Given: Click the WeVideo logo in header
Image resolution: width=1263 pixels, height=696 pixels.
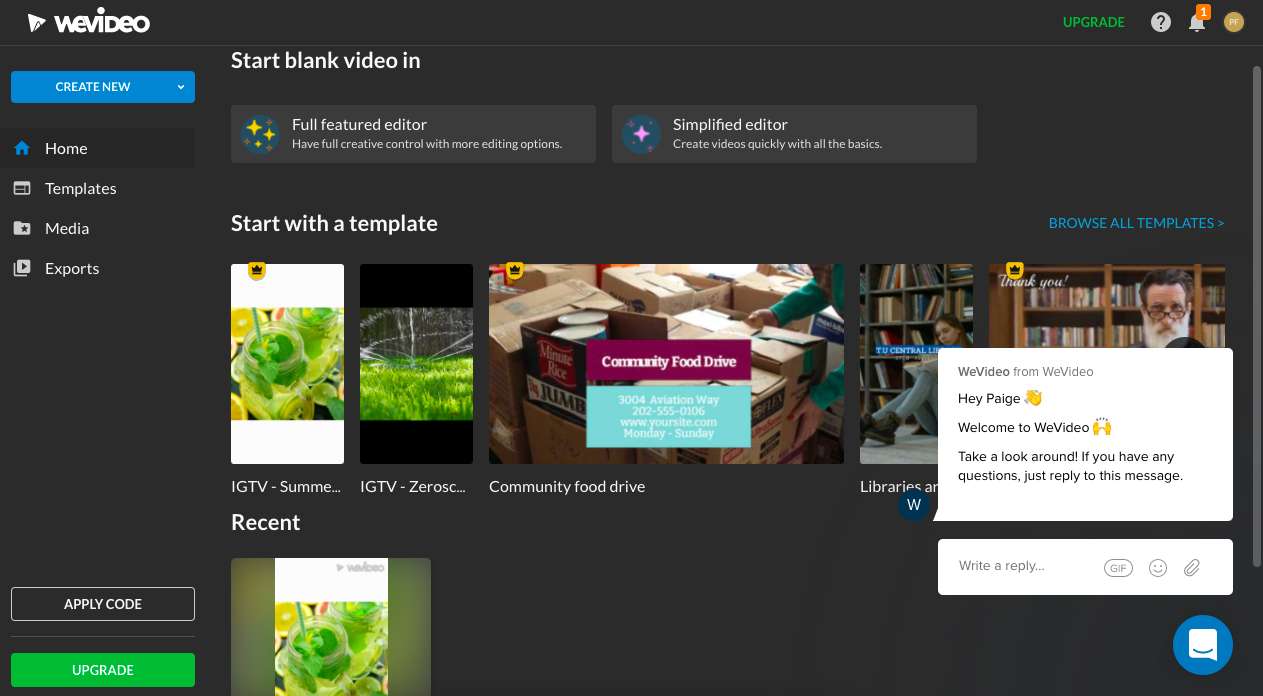Looking at the screenshot, I should click(x=89, y=22).
